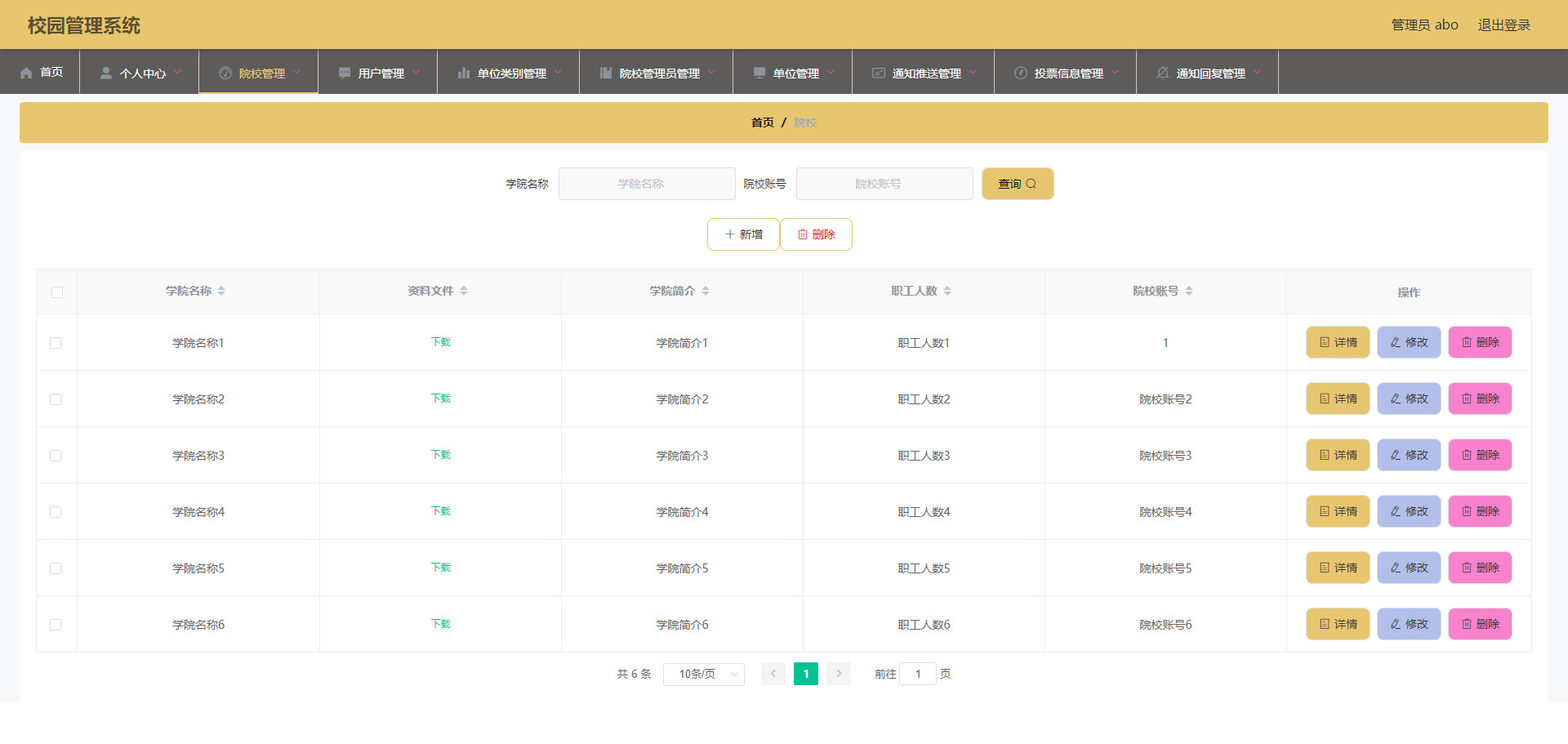Image resolution: width=1568 pixels, height=744 pixels.
Task: Click the 新增 button
Action: click(743, 234)
